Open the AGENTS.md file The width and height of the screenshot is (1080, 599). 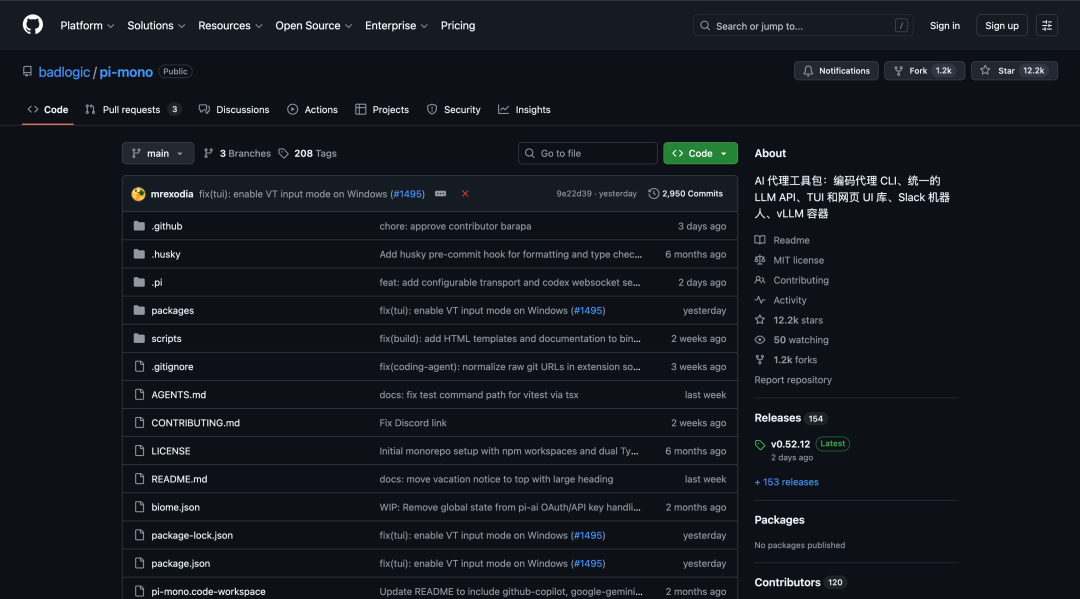[x=178, y=395]
